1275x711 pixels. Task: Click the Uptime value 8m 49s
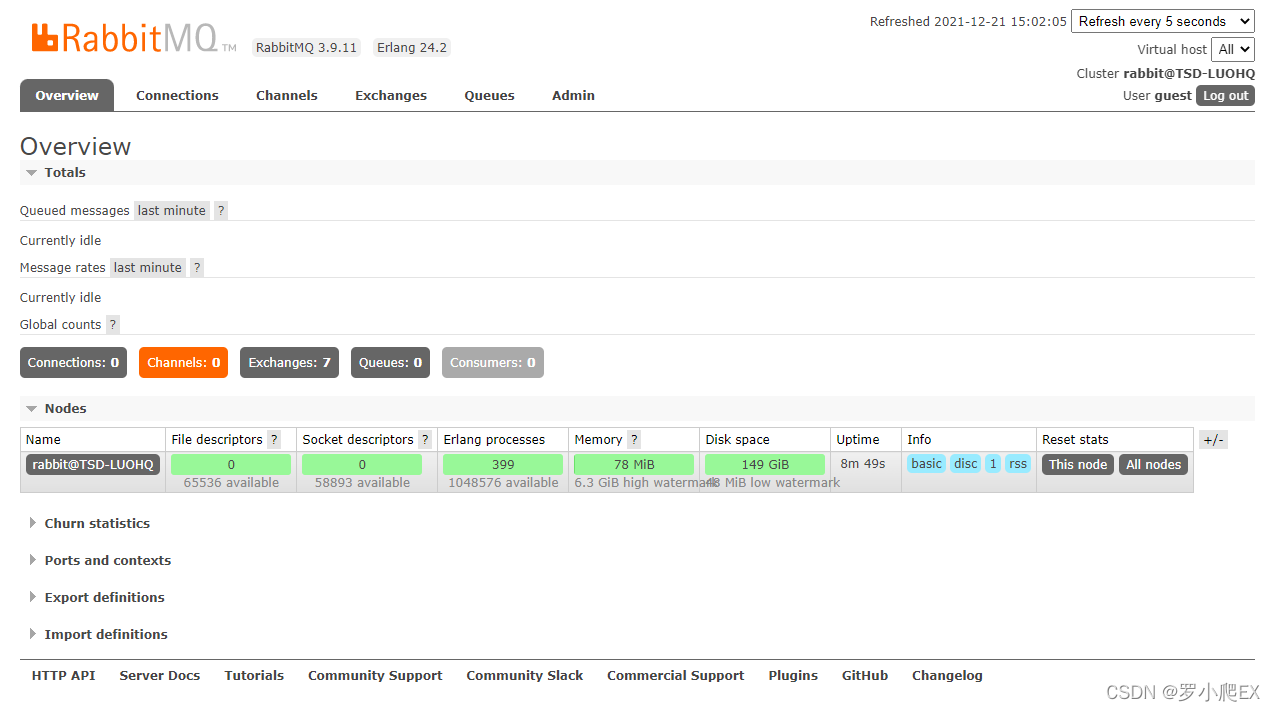[863, 464]
